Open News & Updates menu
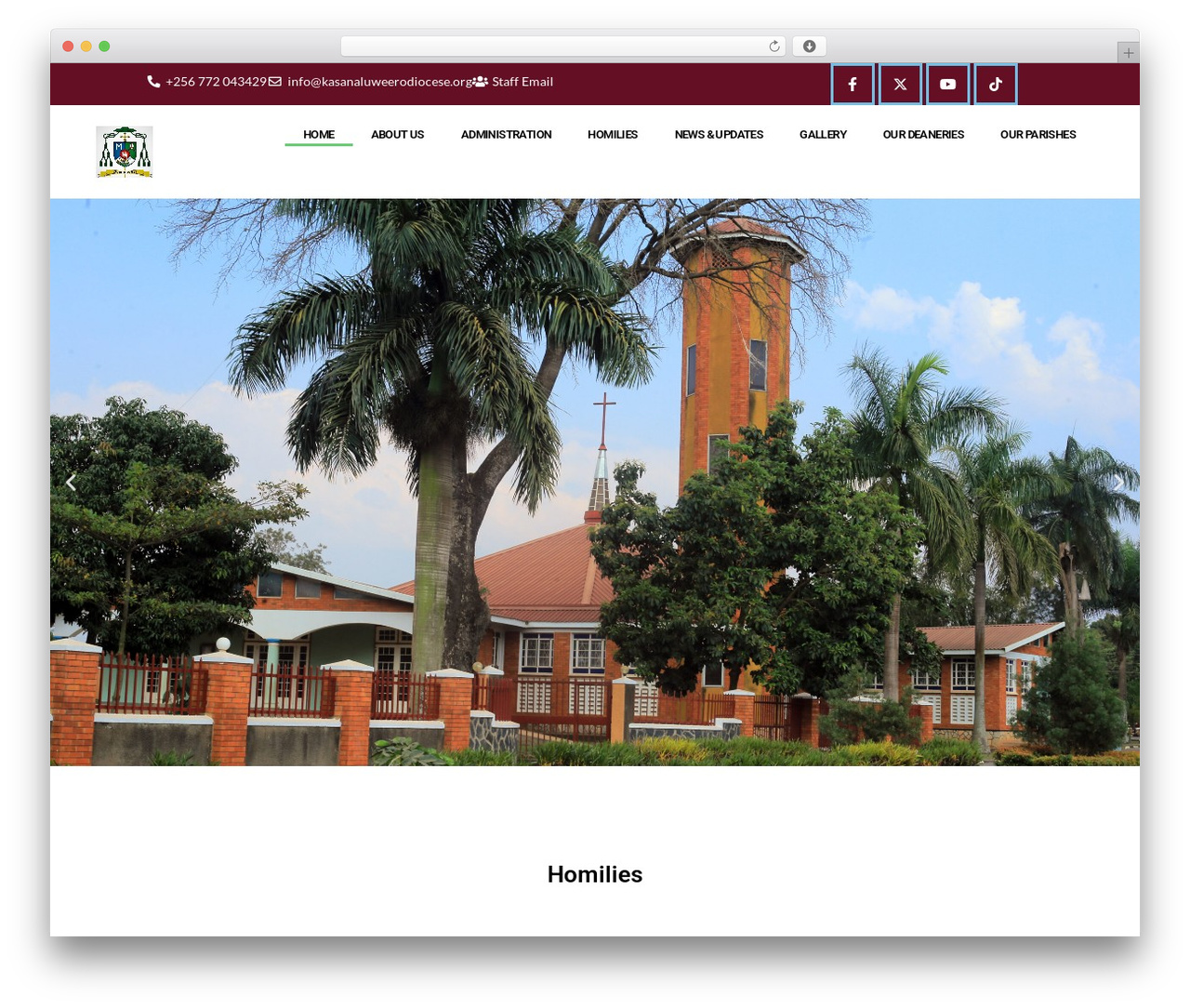The height and width of the screenshot is (1008, 1190). coord(719,135)
